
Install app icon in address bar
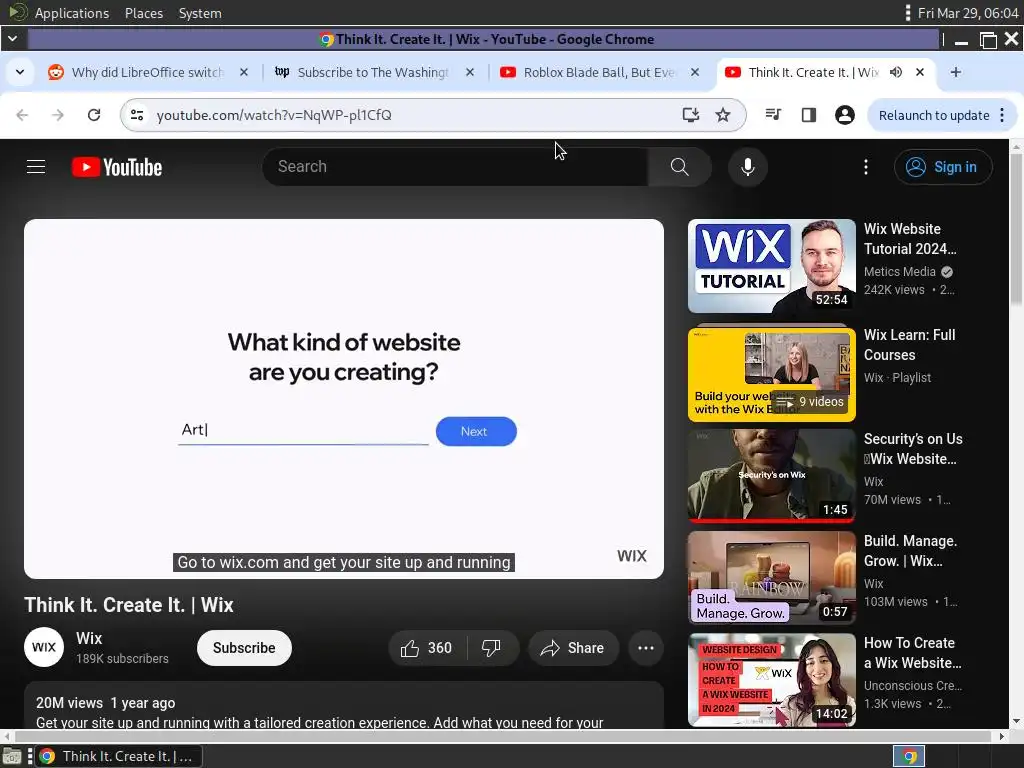[690, 115]
